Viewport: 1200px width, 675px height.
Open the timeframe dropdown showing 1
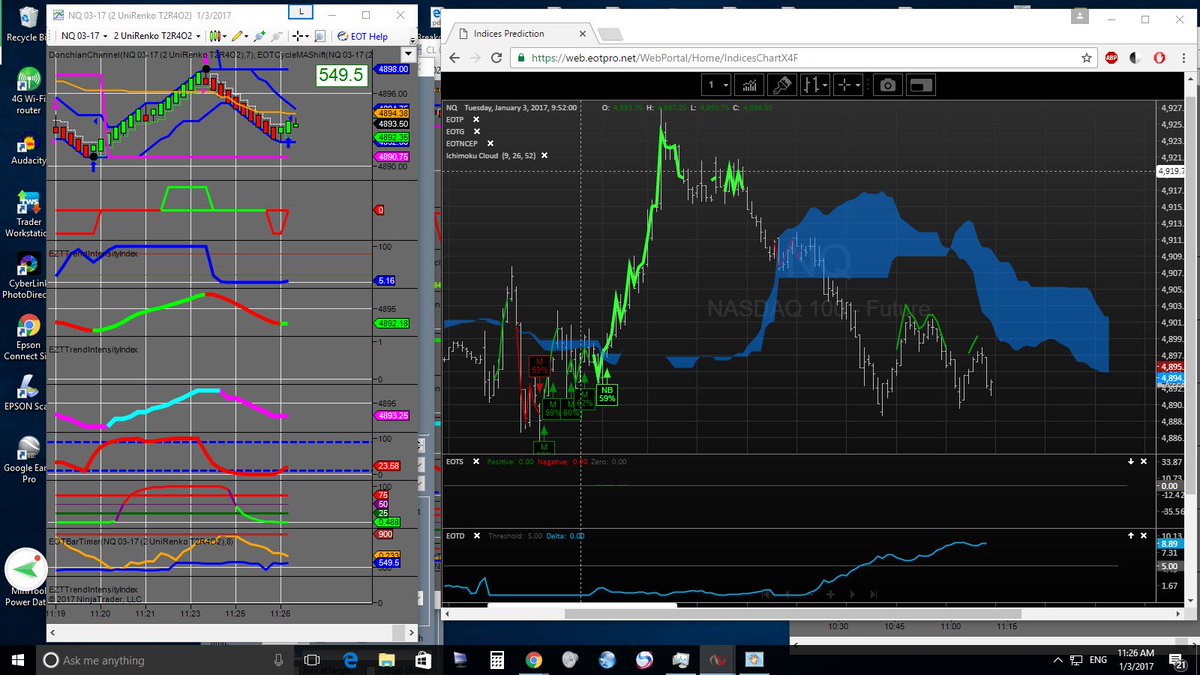(716, 85)
